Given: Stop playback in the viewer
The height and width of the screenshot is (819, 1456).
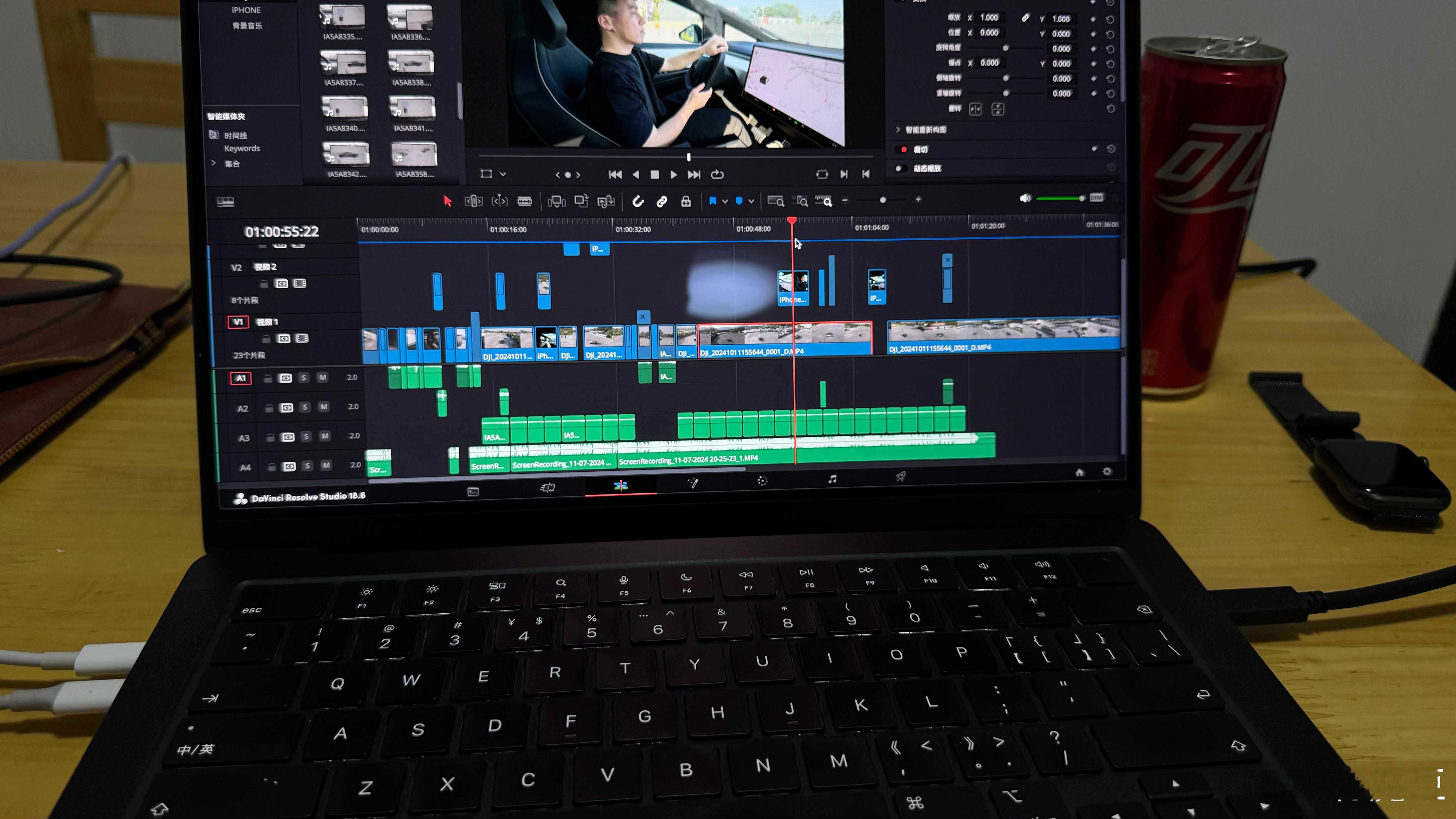Looking at the screenshot, I should click(655, 175).
